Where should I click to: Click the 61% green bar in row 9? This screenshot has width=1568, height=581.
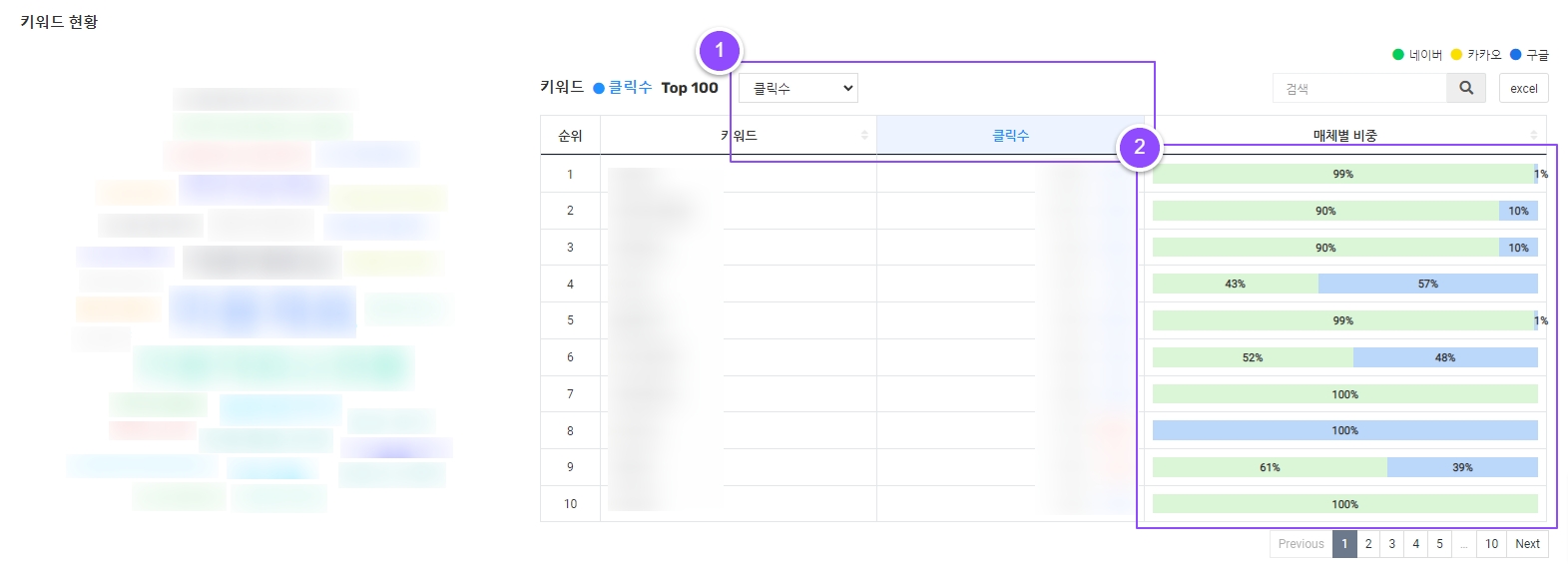click(1269, 467)
